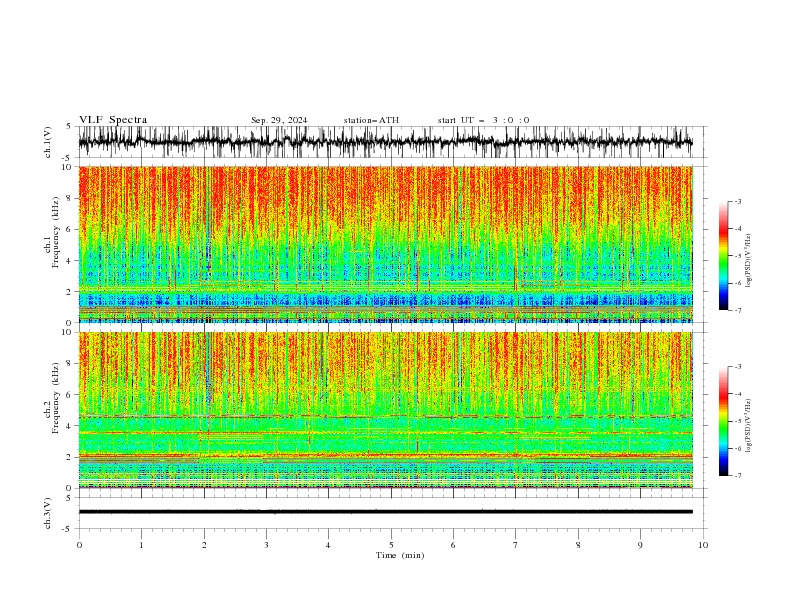Click the ch.1 spectrogram panel
This screenshot has width=792, height=612.
click(386, 244)
